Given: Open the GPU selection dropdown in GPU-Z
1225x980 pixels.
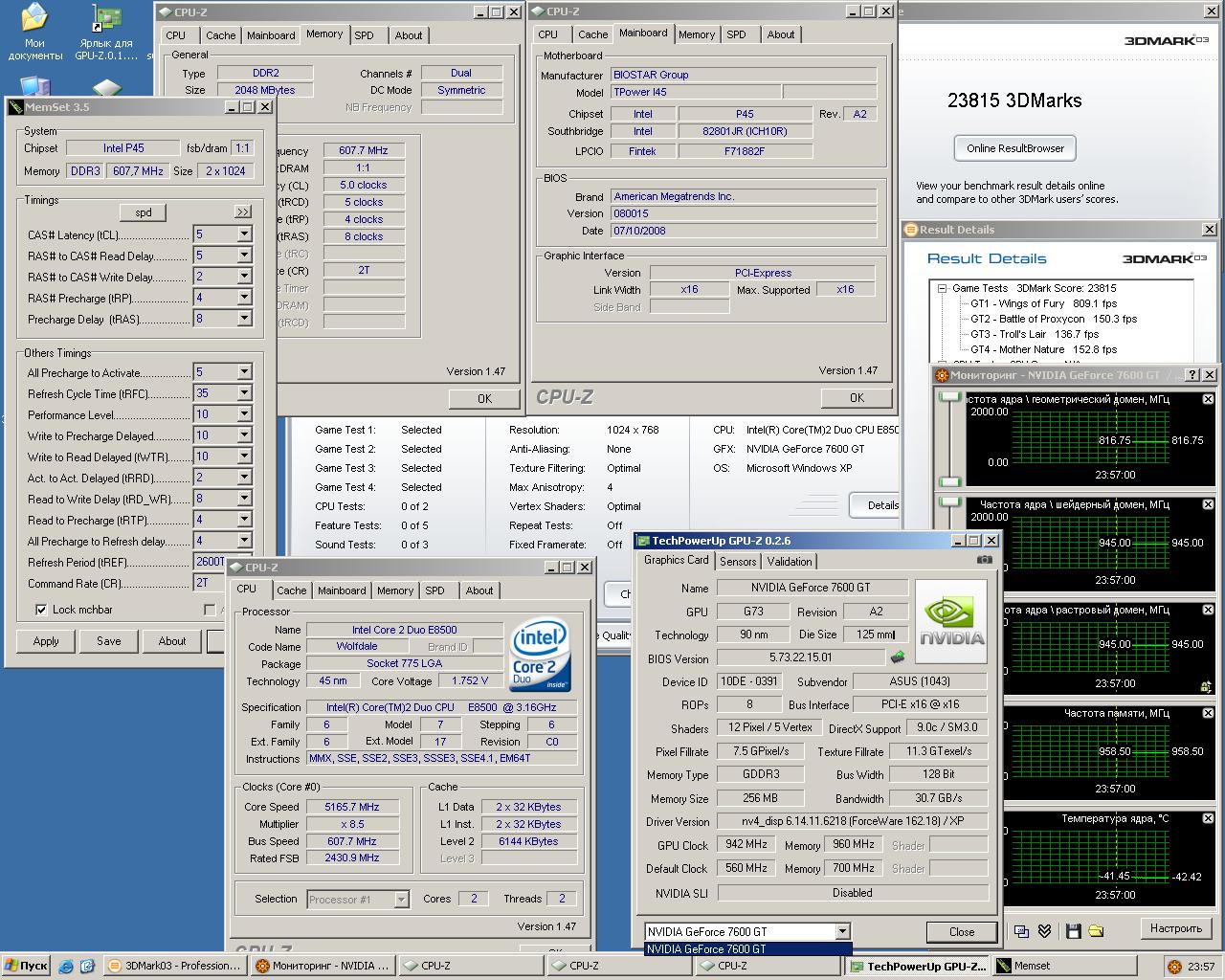Looking at the screenshot, I should tap(842, 931).
